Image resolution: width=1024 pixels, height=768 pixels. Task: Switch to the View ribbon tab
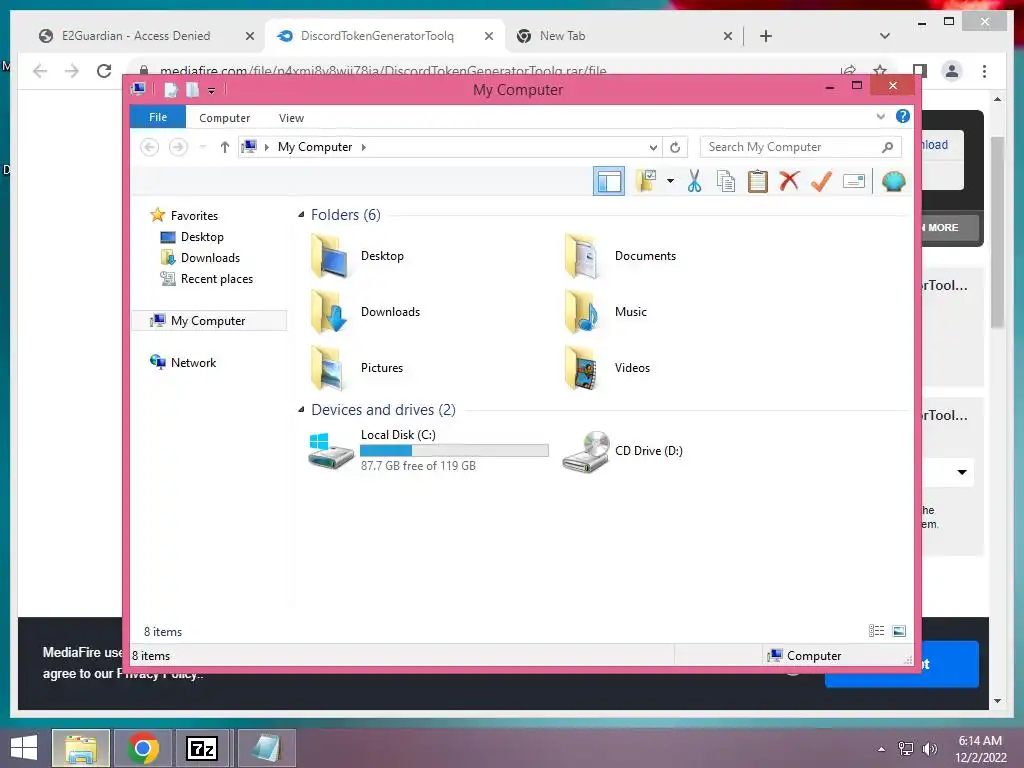click(291, 118)
